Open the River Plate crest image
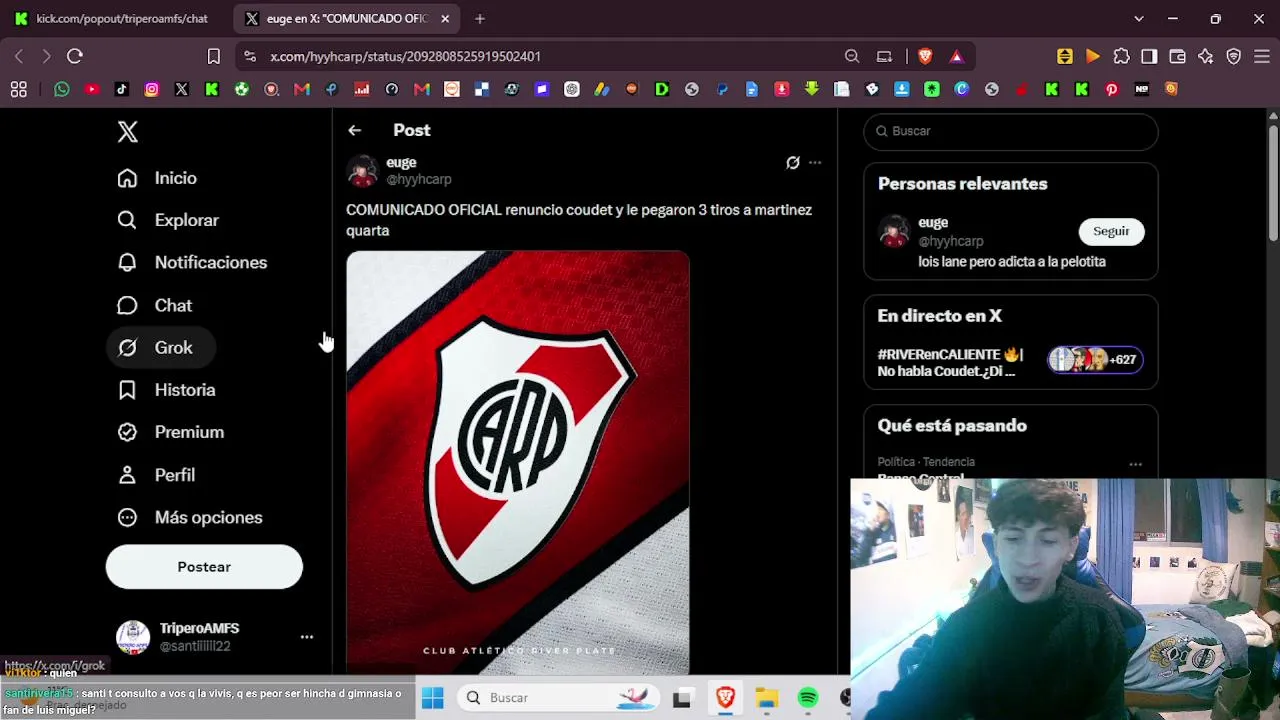 [x=518, y=462]
